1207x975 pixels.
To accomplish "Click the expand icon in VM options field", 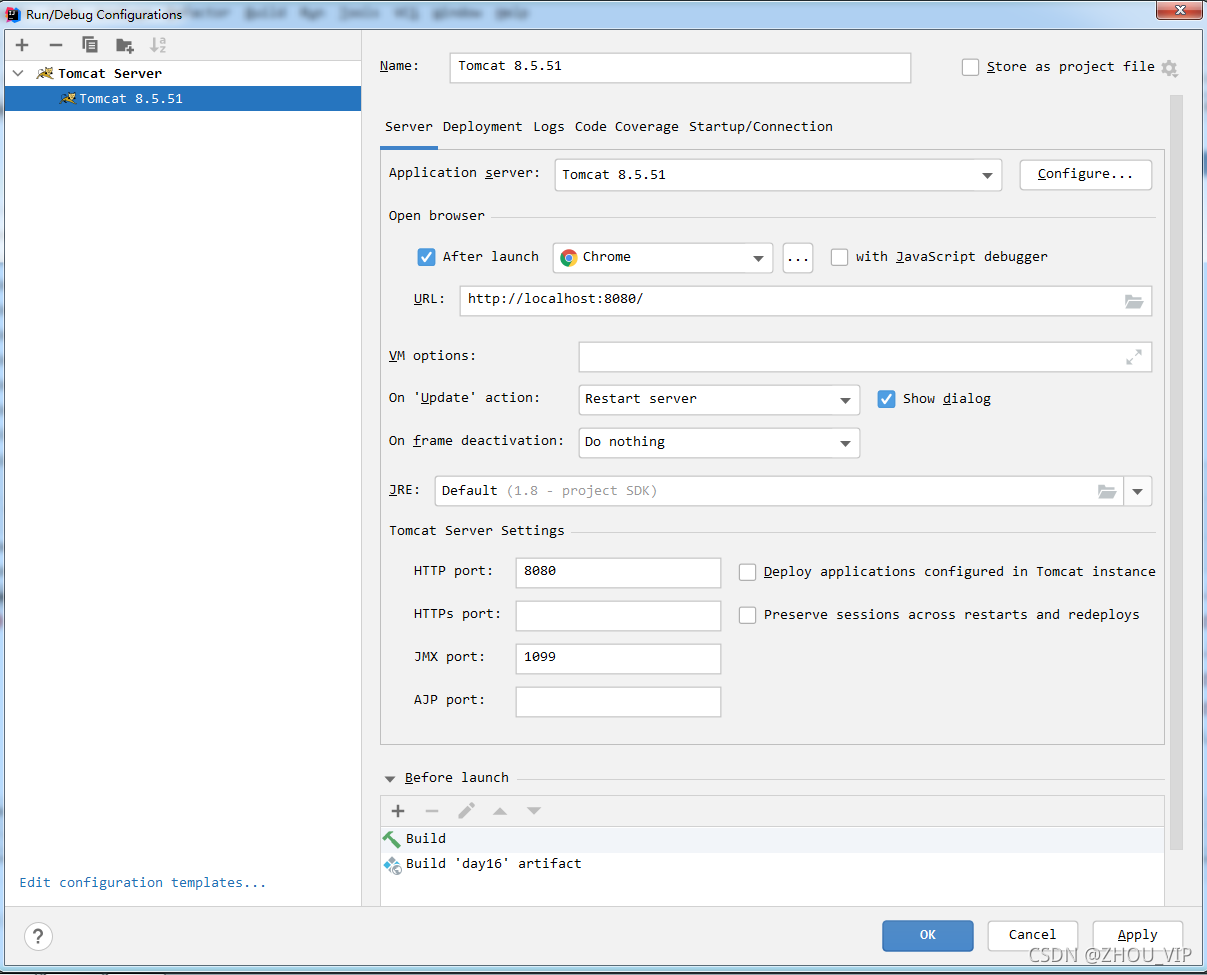I will (1134, 357).
